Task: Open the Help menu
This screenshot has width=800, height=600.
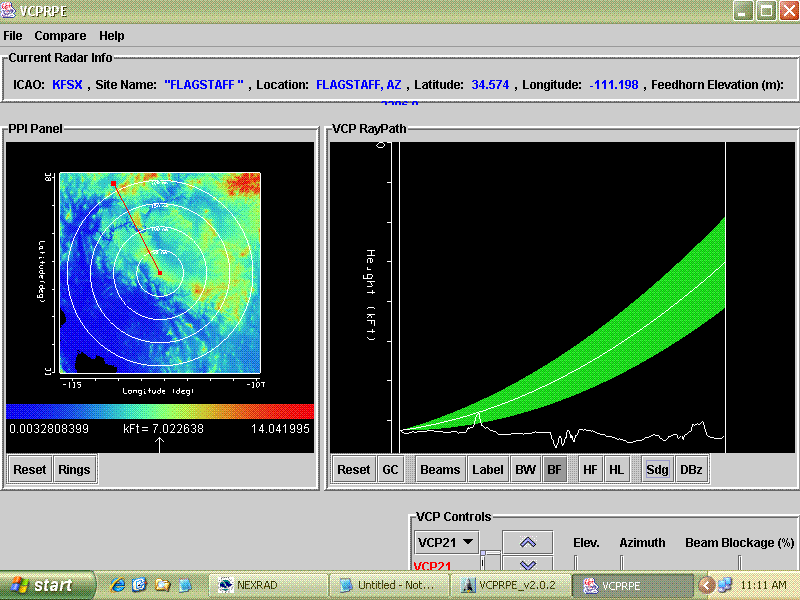Action: 112,35
